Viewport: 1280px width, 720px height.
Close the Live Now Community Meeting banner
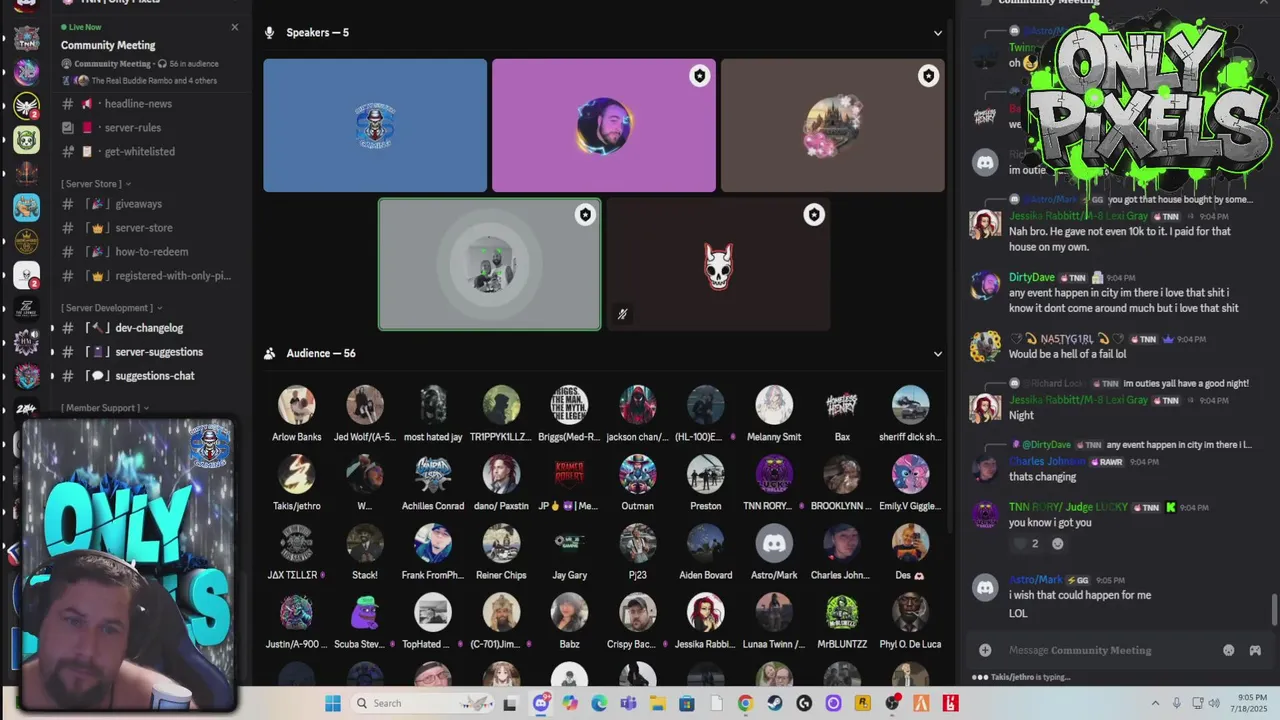(x=235, y=27)
